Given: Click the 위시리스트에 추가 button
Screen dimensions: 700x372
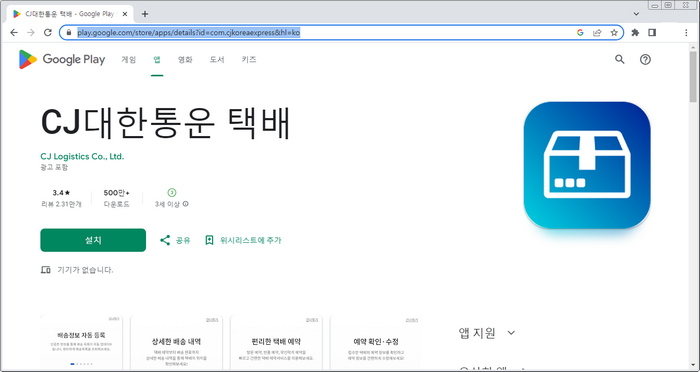Looking at the screenshot, I should (243, 240).
